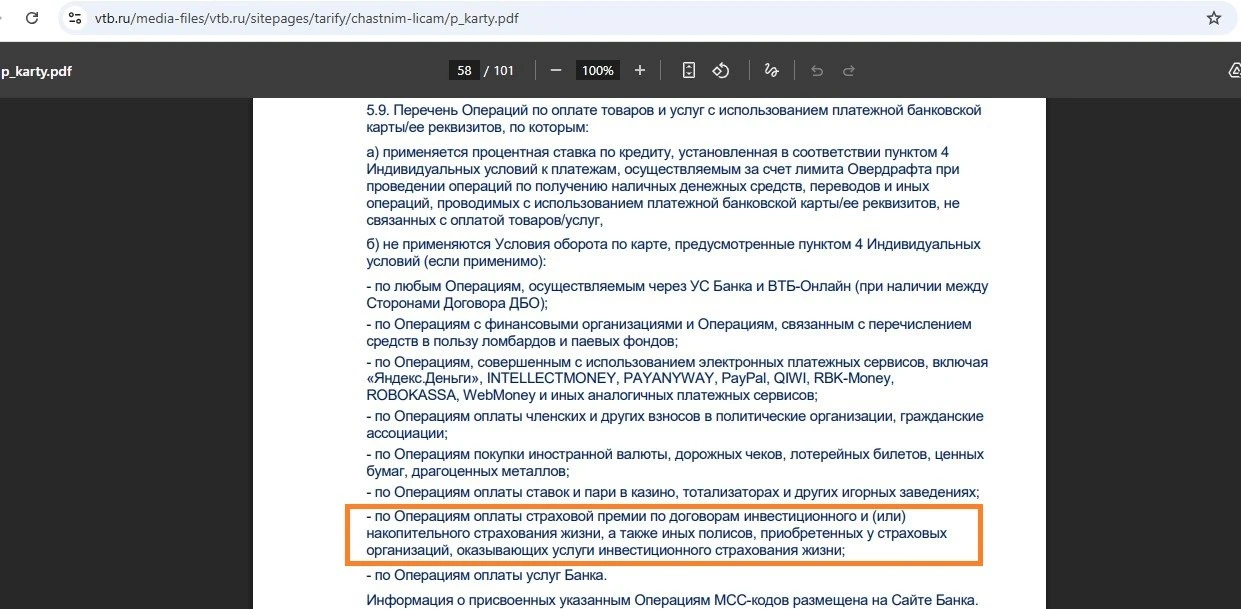This screenshot has width=1241, height=609.
Task: Click highlighted text 'оплаты страховой премии'
Action: (x=573, y=517)
